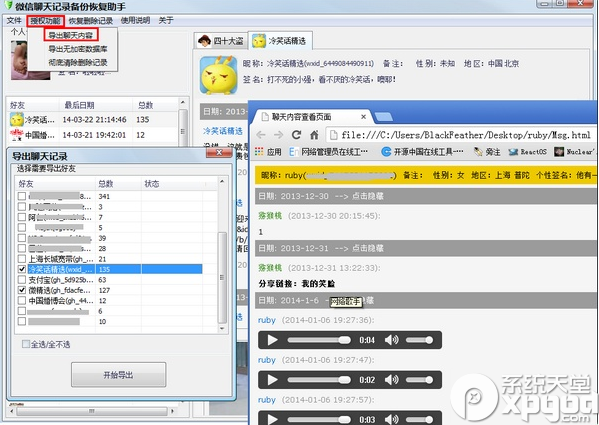Check the friend row with 3 messages
599x425 pixels.
click(22, 207)
